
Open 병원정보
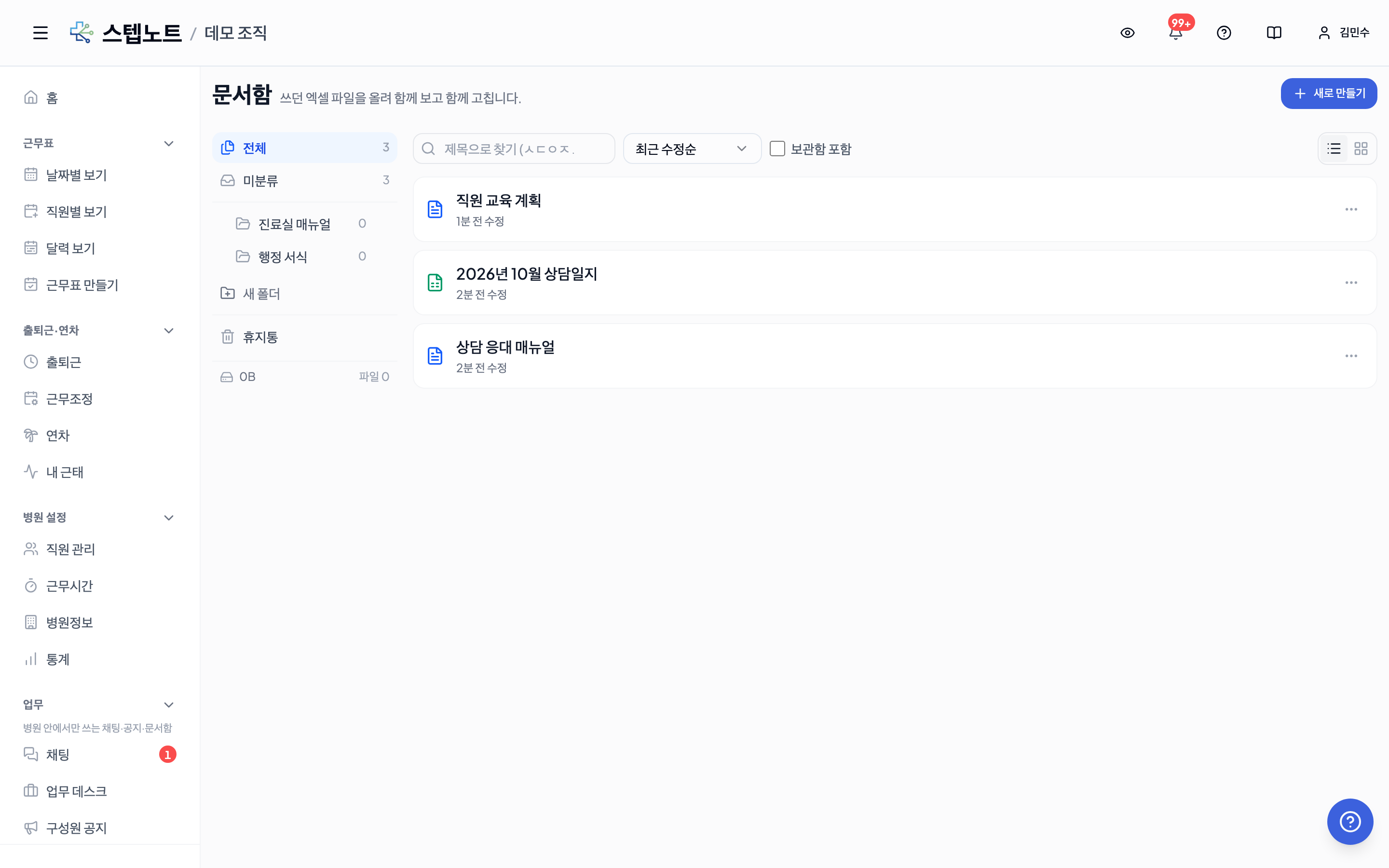click(x=100, y=622)
